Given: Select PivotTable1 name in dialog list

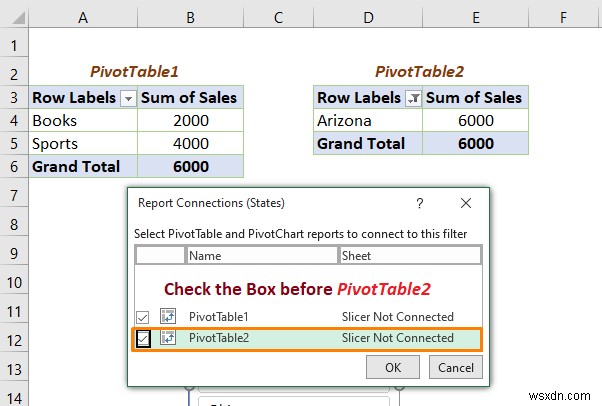Looking at the screenshot, I should [218, 317].
